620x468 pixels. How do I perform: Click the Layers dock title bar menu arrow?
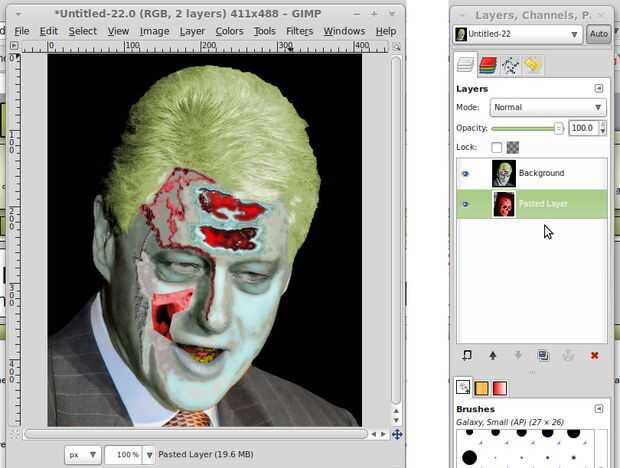461,15
